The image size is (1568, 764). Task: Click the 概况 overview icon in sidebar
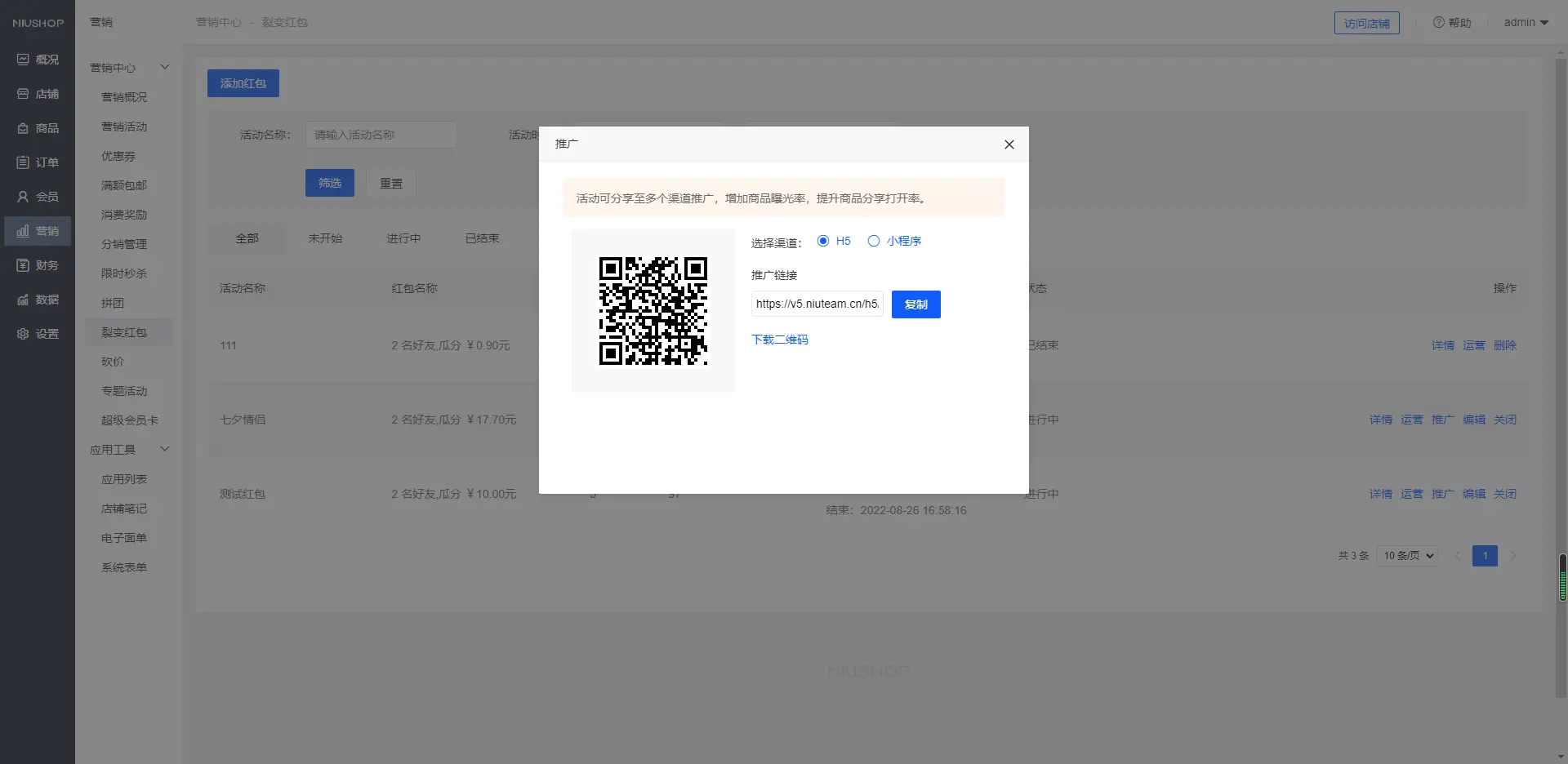(23, 60)
